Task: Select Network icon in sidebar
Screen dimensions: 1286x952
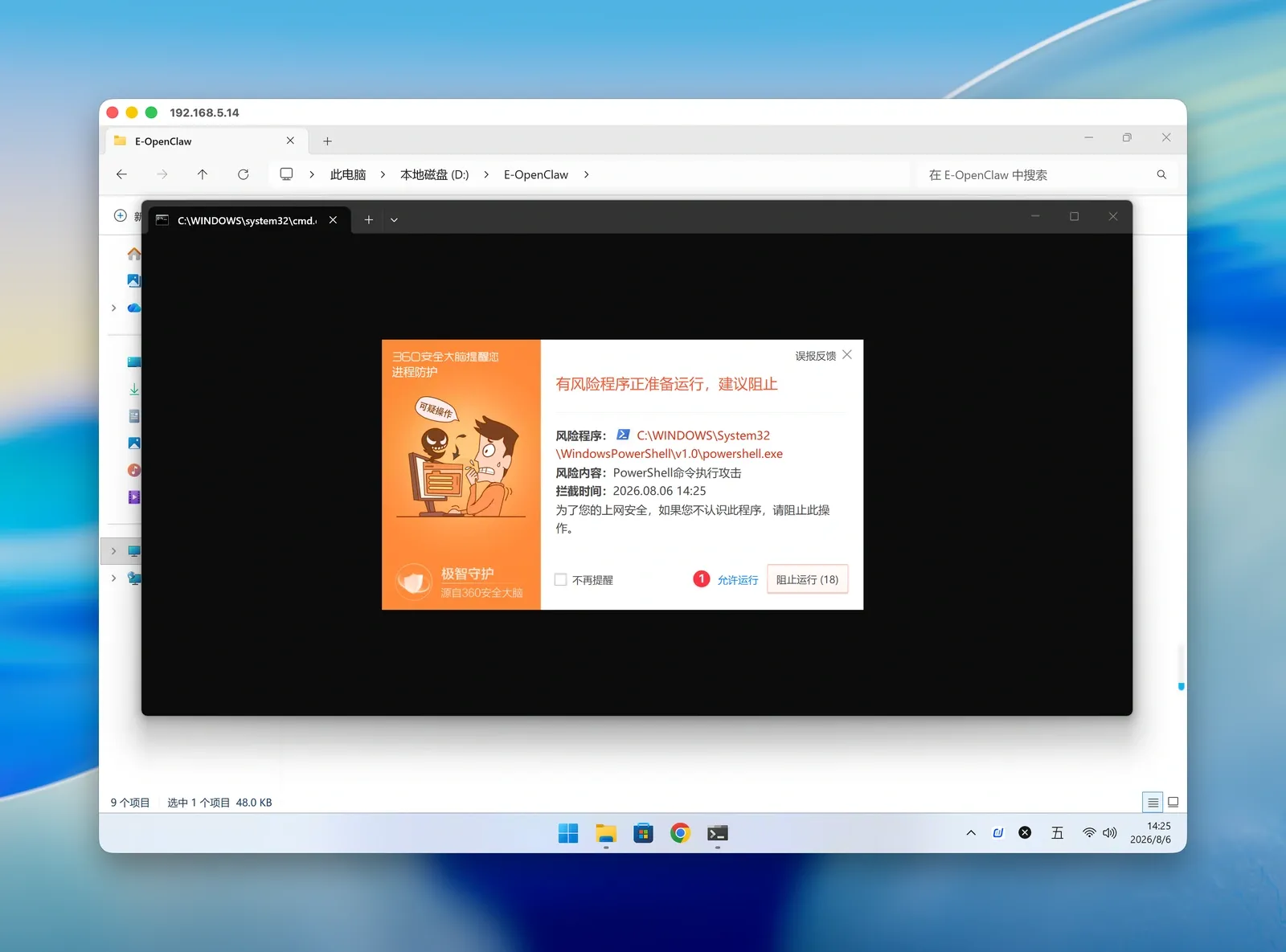Action: (134, 578)
